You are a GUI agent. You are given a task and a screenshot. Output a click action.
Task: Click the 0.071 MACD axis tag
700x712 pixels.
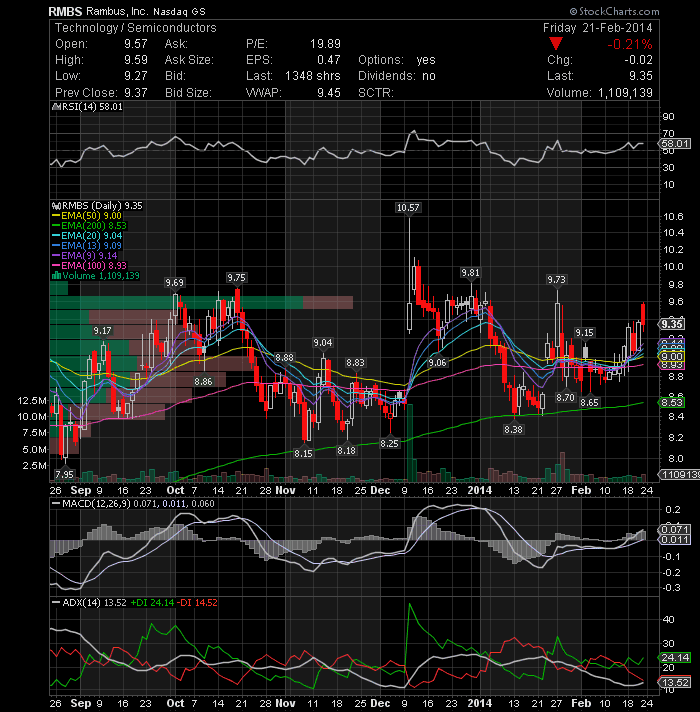[x=675, y=529]
